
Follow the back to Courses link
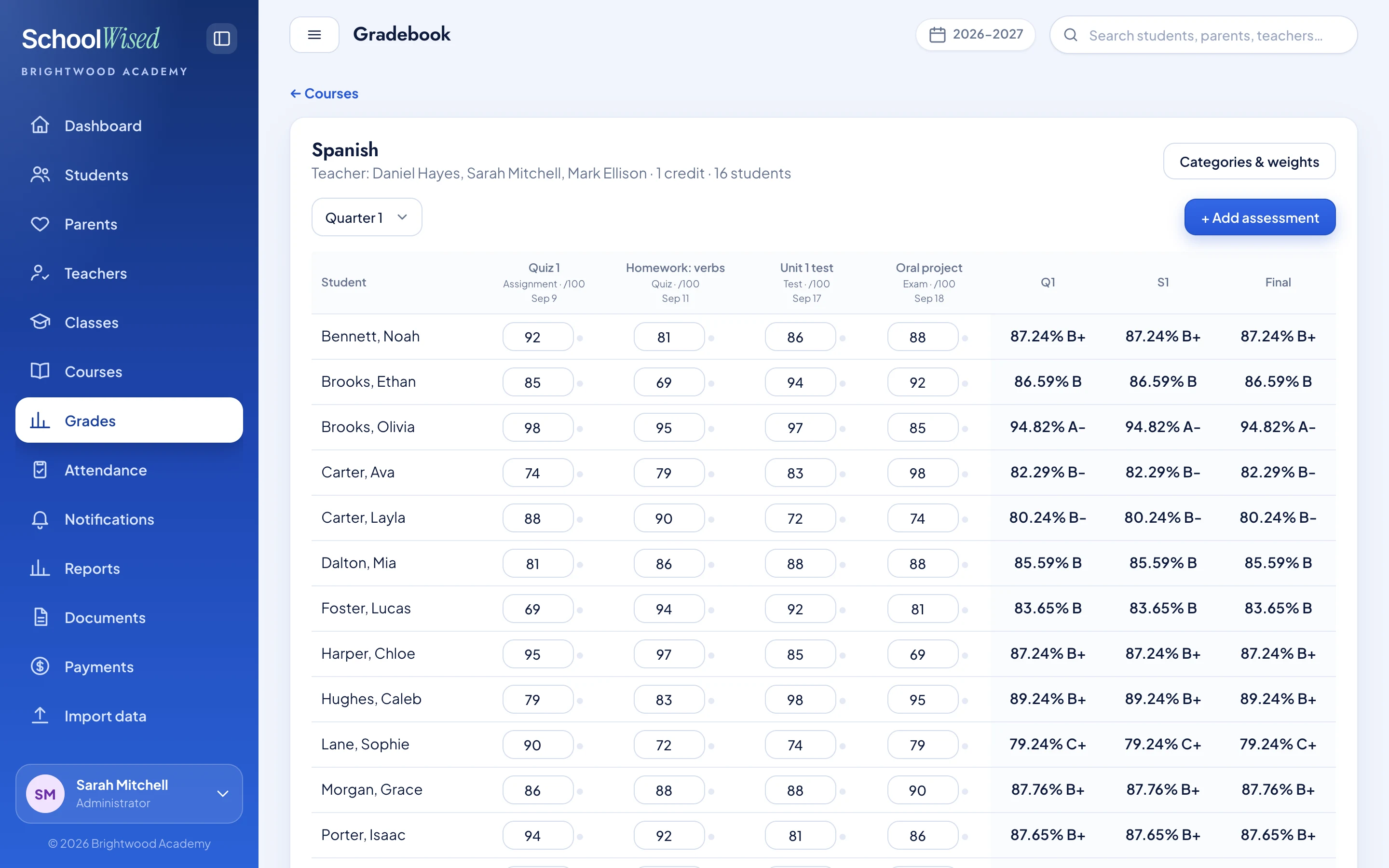(324, 93)
